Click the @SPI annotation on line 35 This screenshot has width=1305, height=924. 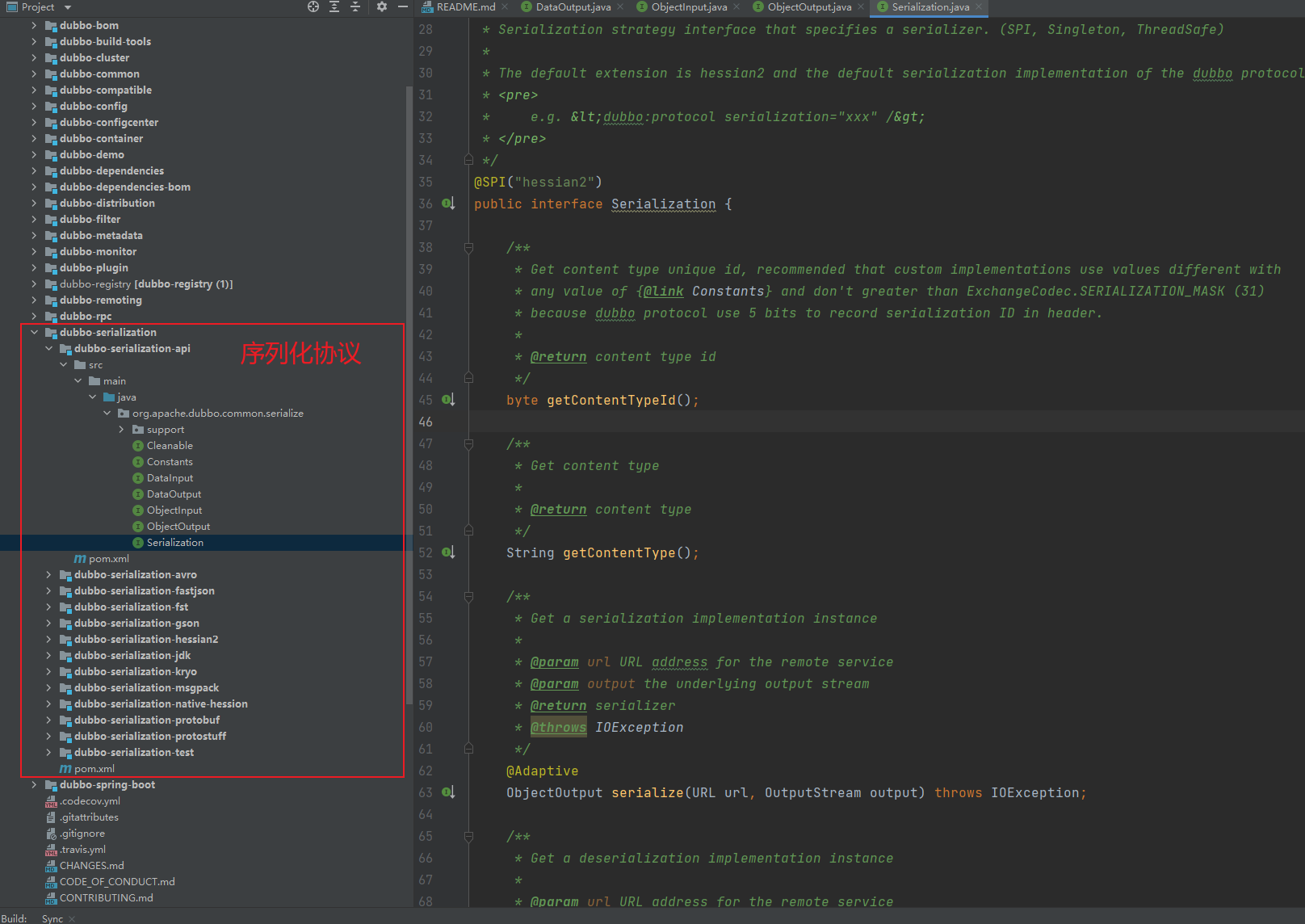[x=489, y=183]
